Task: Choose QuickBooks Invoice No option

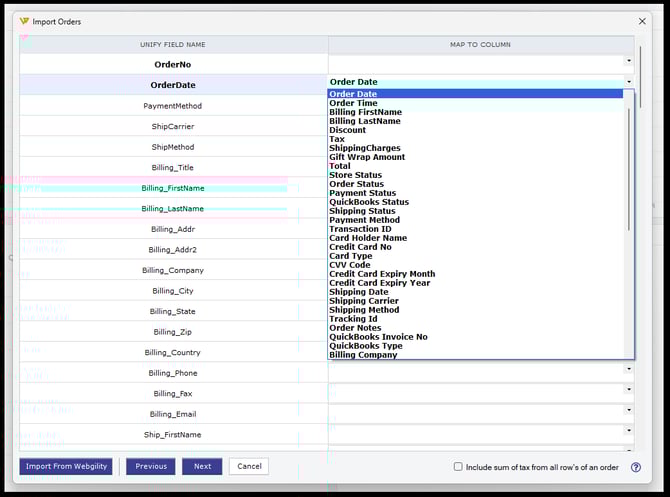Action: point(378,337)
